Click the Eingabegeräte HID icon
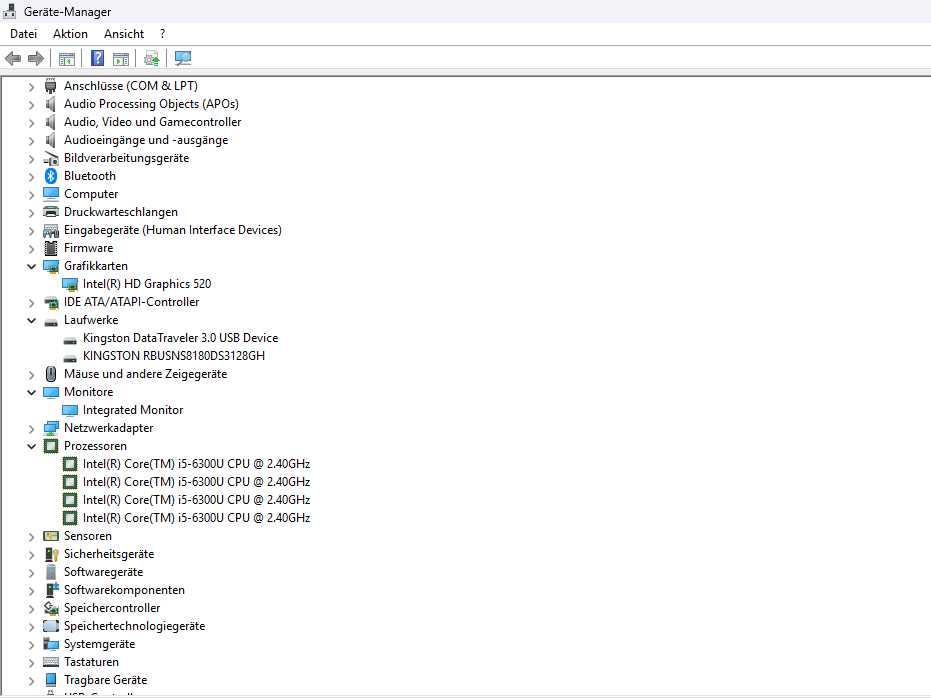This screenshot has width=931, height=698. [51, 230]
